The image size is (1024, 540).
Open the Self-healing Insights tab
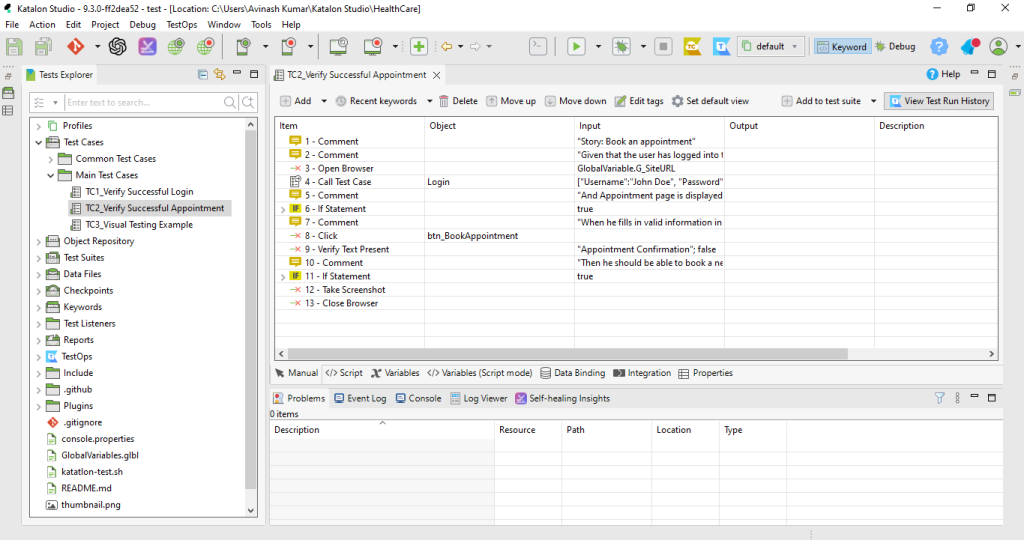562,398
